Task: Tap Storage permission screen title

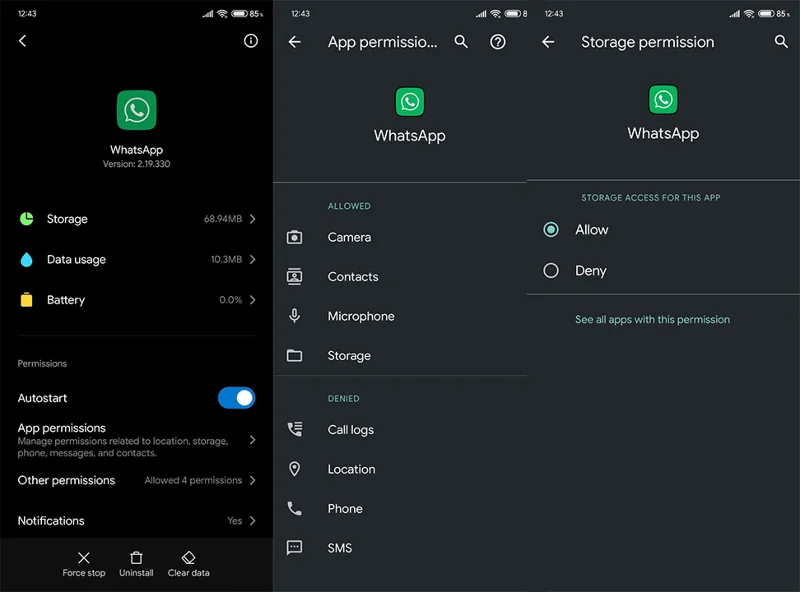Action: (x=647, y=42)
